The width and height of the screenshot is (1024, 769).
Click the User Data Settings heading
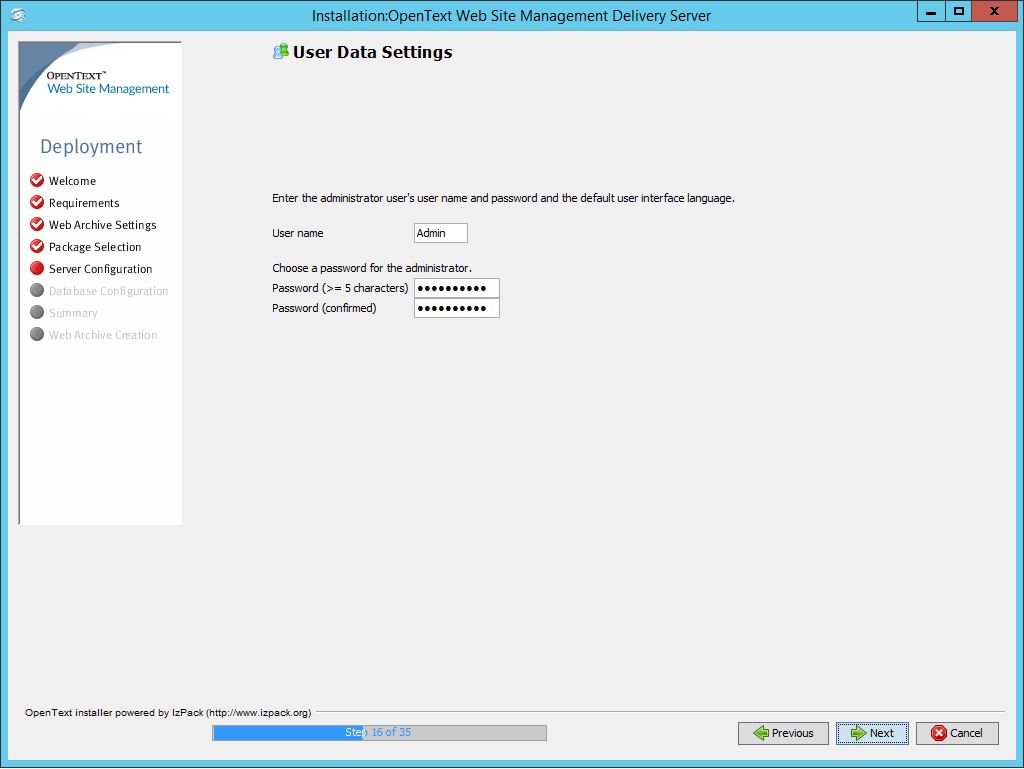[x=372, y=52]
